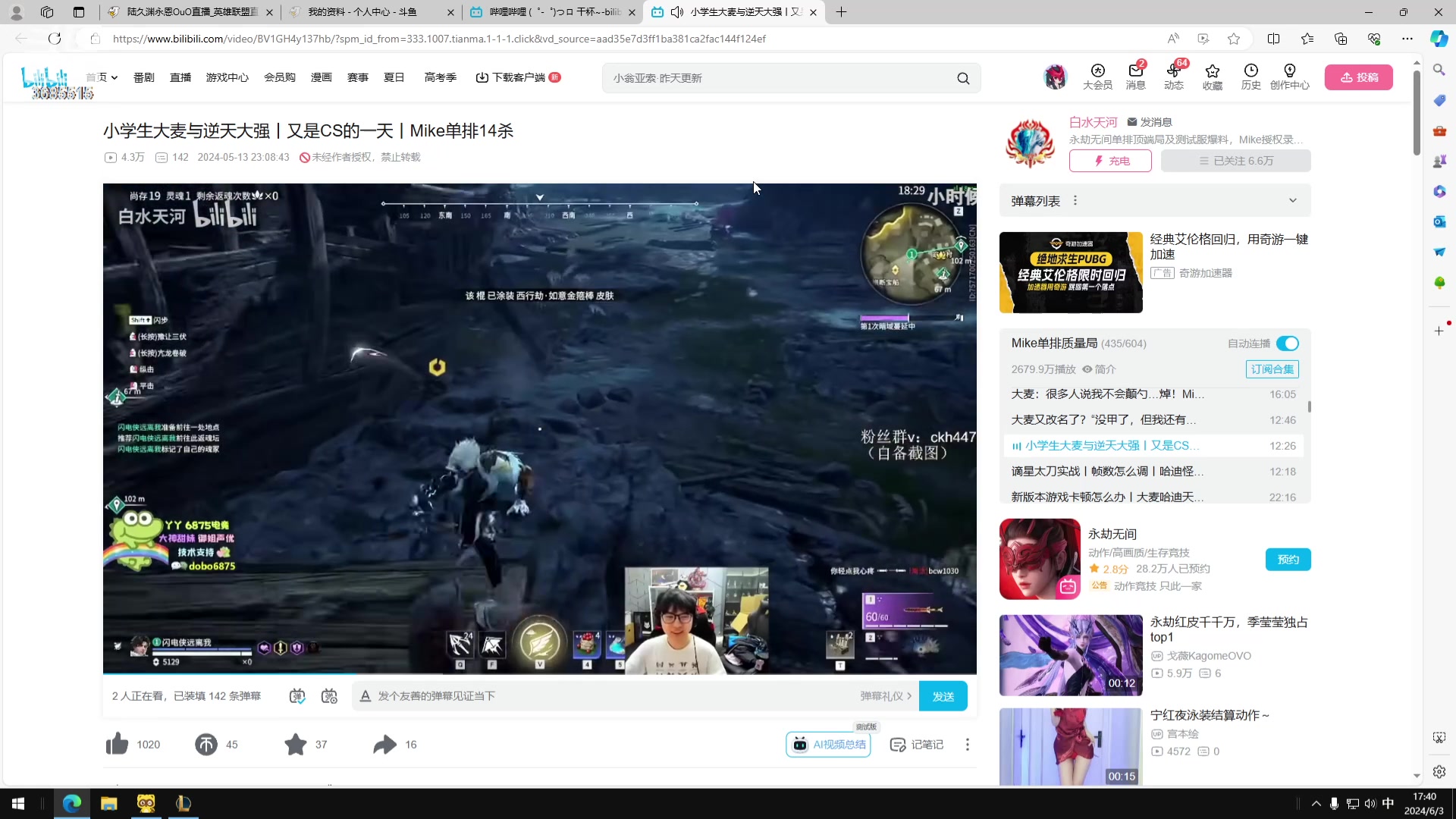
Task: Toggle danmaku display switch
Action: 297,696
